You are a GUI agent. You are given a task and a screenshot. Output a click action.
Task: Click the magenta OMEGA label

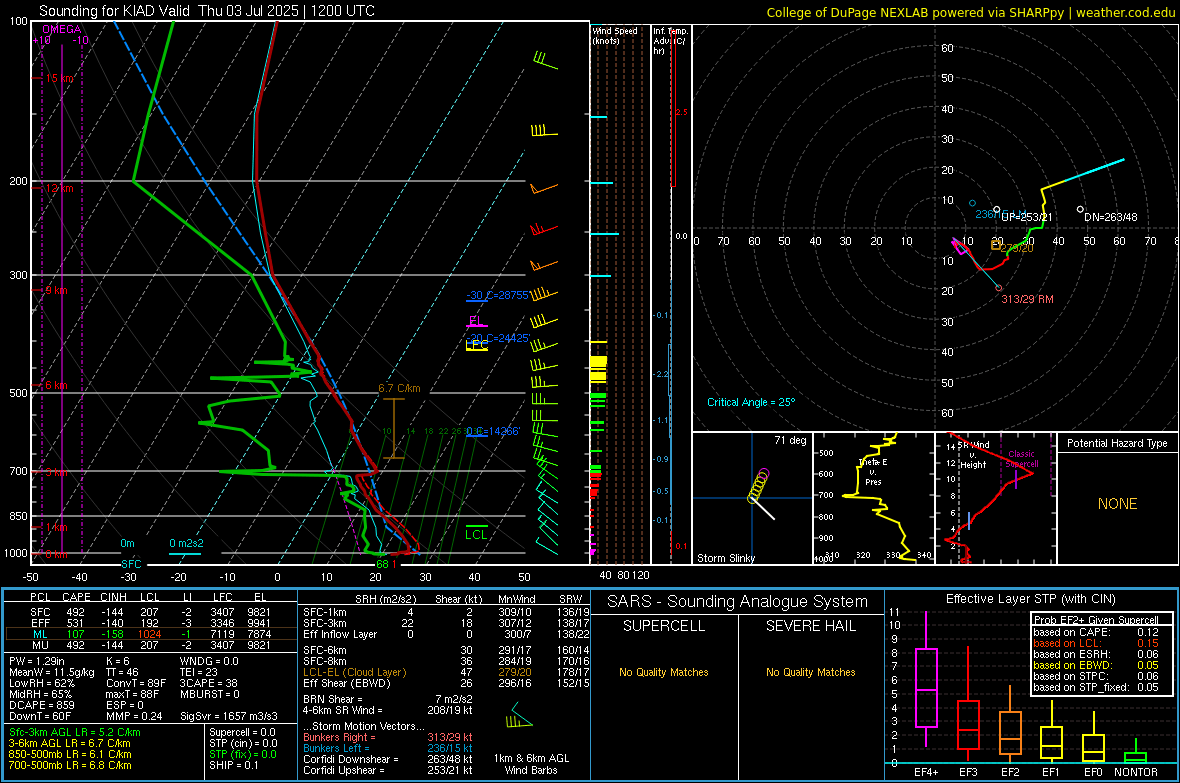coord(61,29)
